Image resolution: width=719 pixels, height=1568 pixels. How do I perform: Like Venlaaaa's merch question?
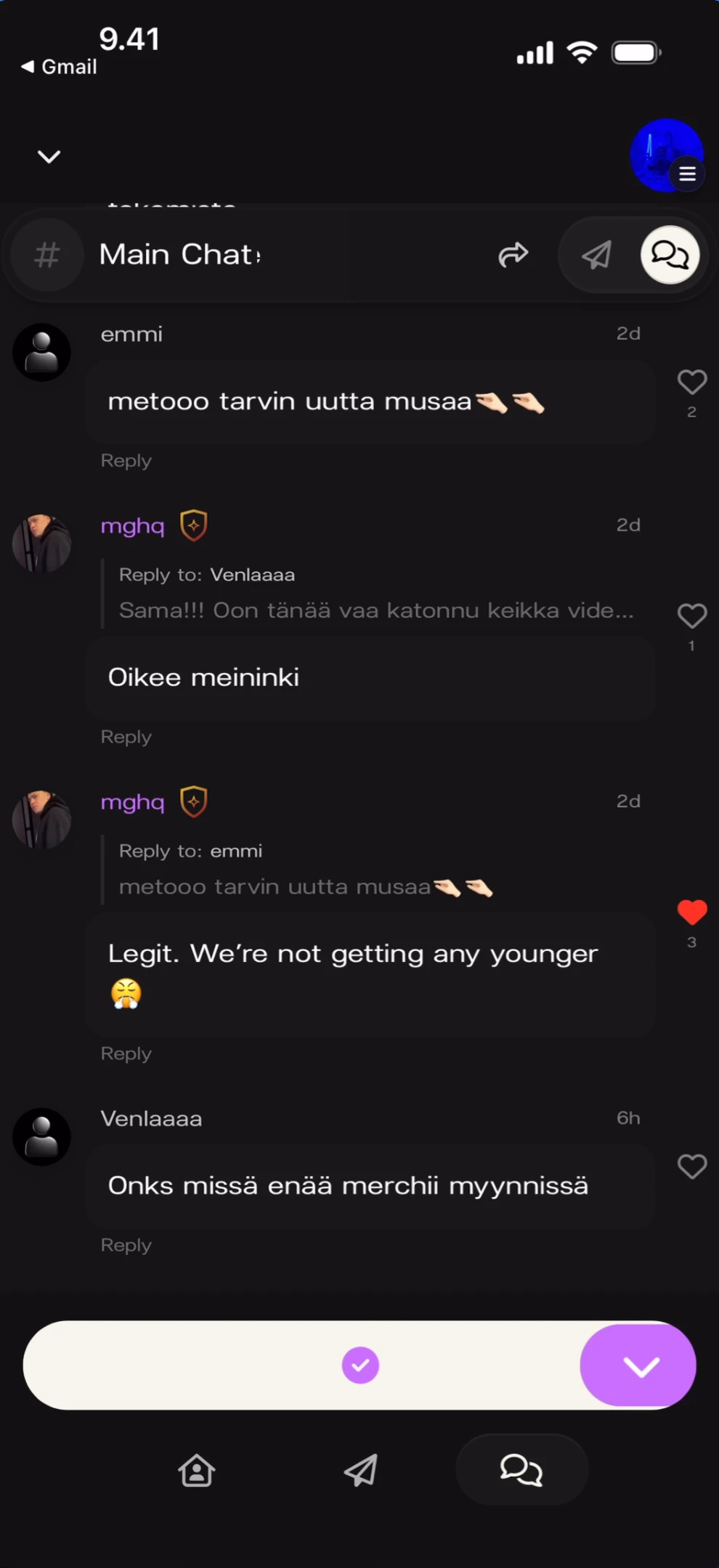point(691,1167)
